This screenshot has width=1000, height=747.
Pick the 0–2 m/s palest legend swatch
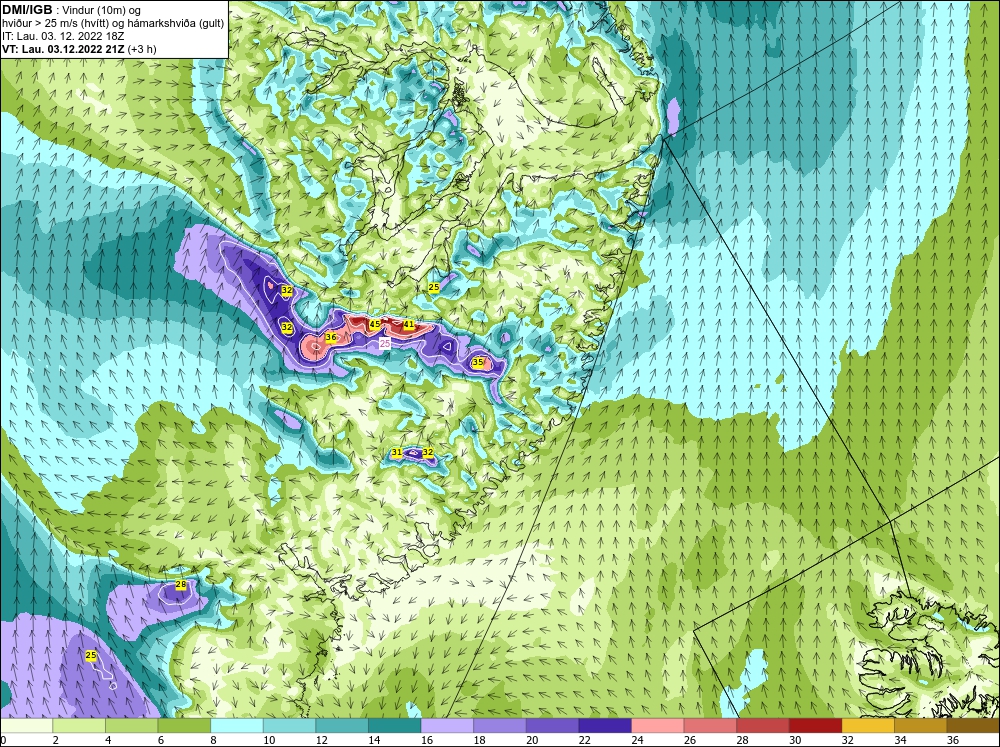tap(26, 726)
